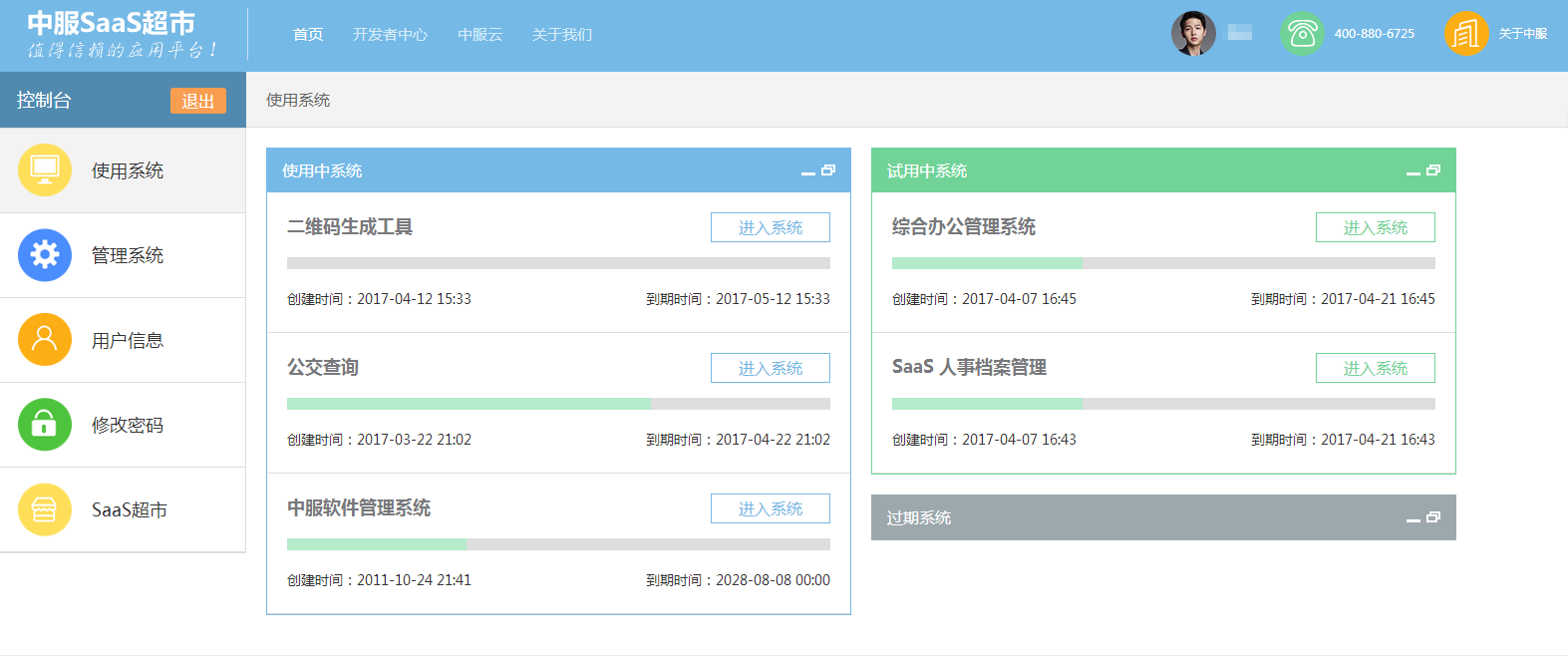Enter the 二维码生成工具 system
The width and height of the screenshot is (1568, 656).
[x=771, y=227]
